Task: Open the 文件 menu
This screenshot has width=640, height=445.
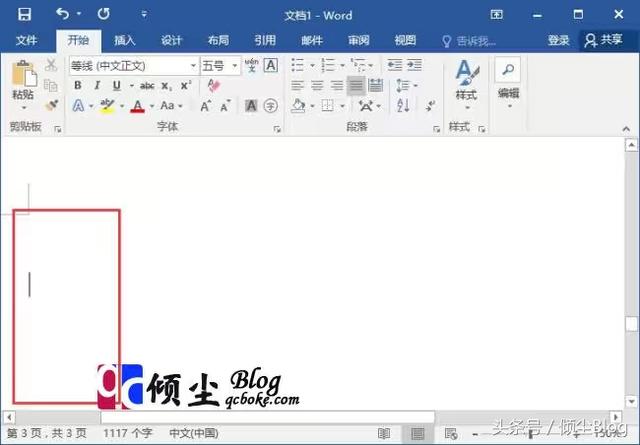Action: pos(27,40)
